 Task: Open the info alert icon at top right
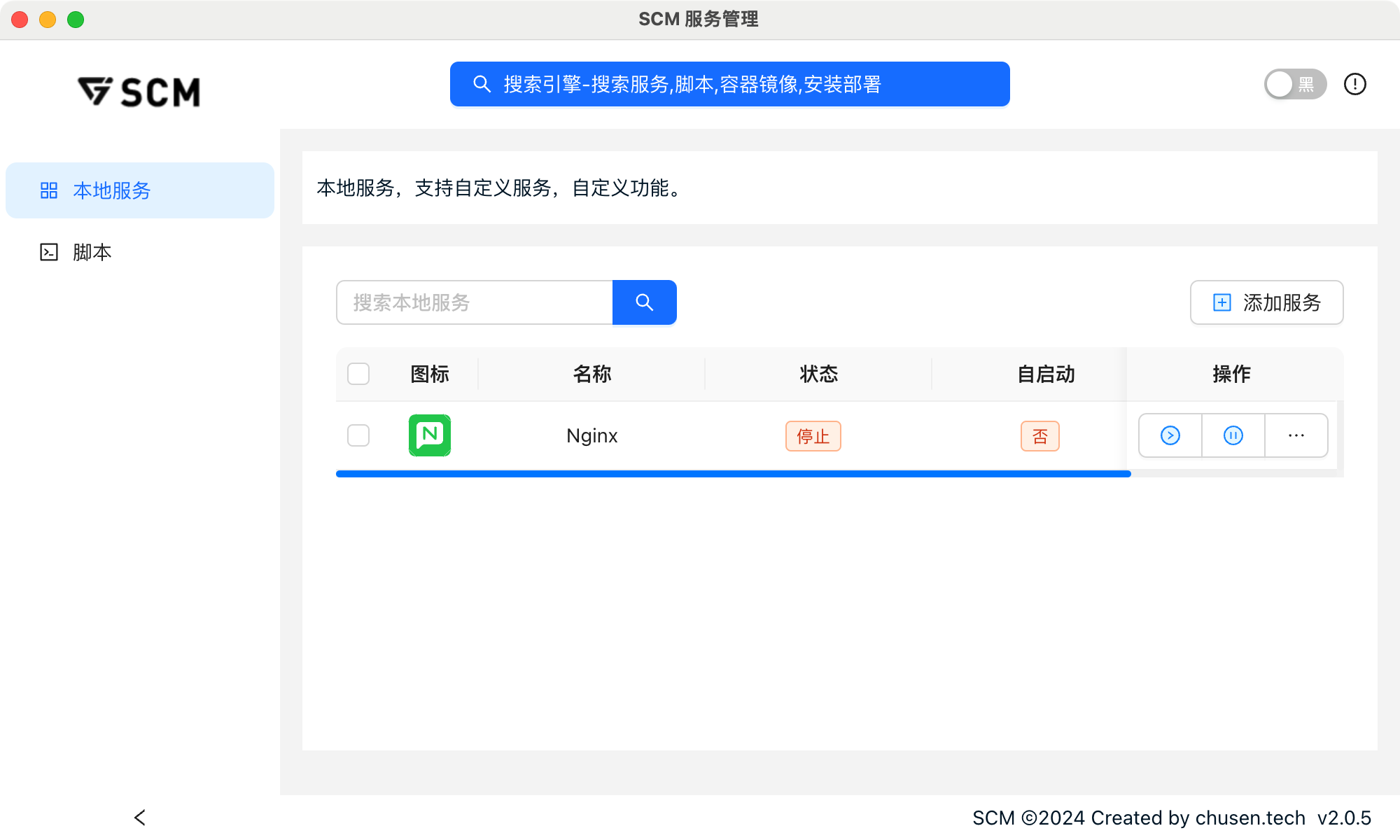1354,84
